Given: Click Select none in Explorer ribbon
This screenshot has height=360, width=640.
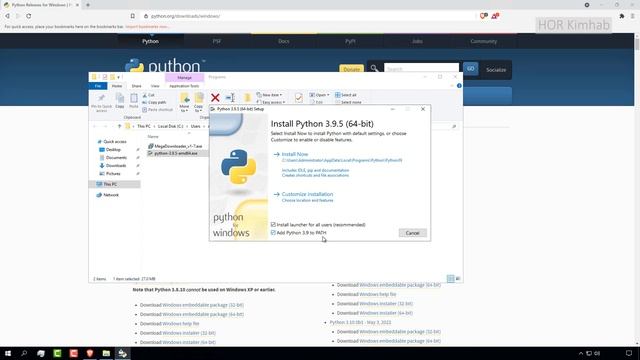Looking at the screenshot, I should point(348,102).
